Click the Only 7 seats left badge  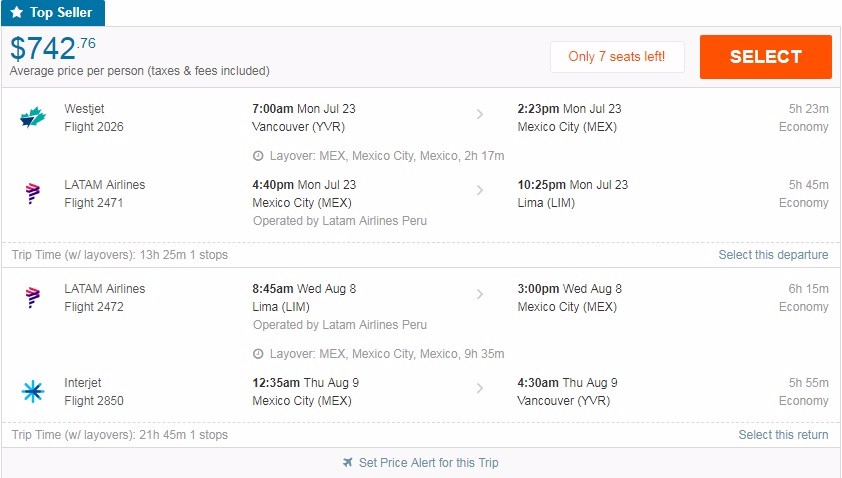[617, 57]
